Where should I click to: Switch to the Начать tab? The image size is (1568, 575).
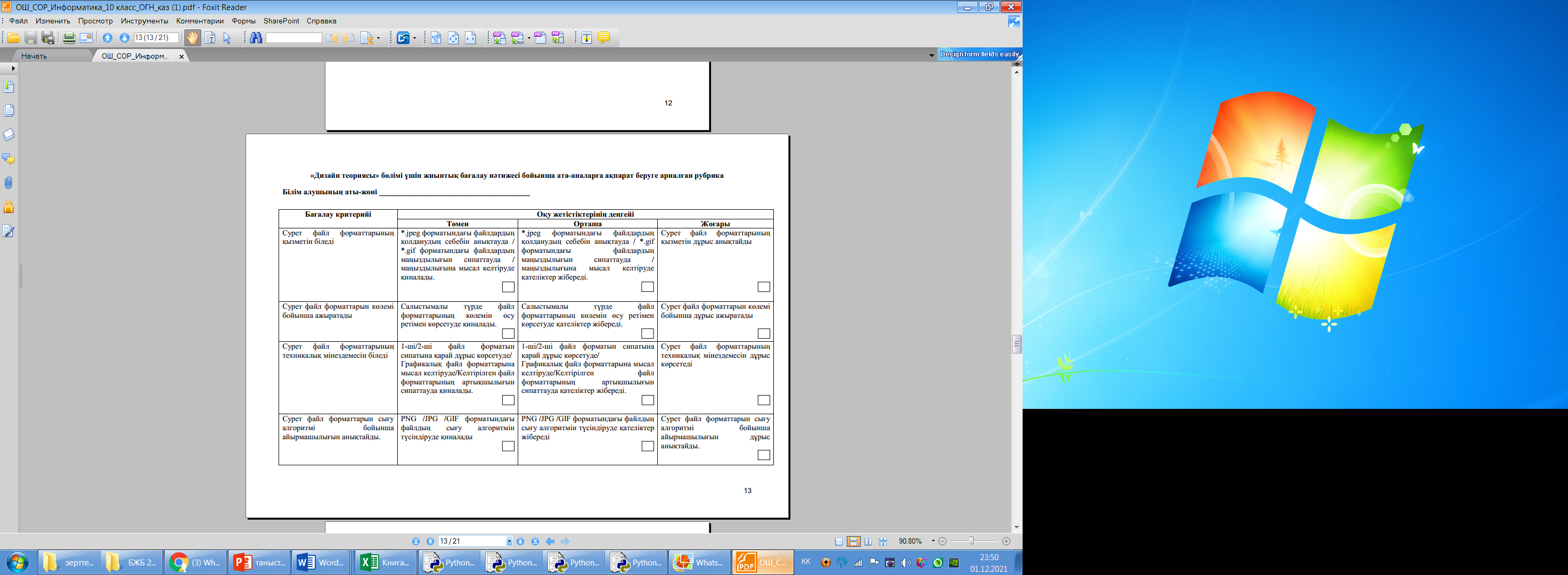click(x=34, y=56)
